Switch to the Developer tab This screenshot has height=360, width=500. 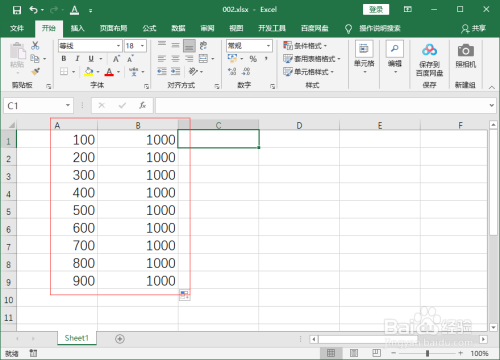[x=272, y=28]
